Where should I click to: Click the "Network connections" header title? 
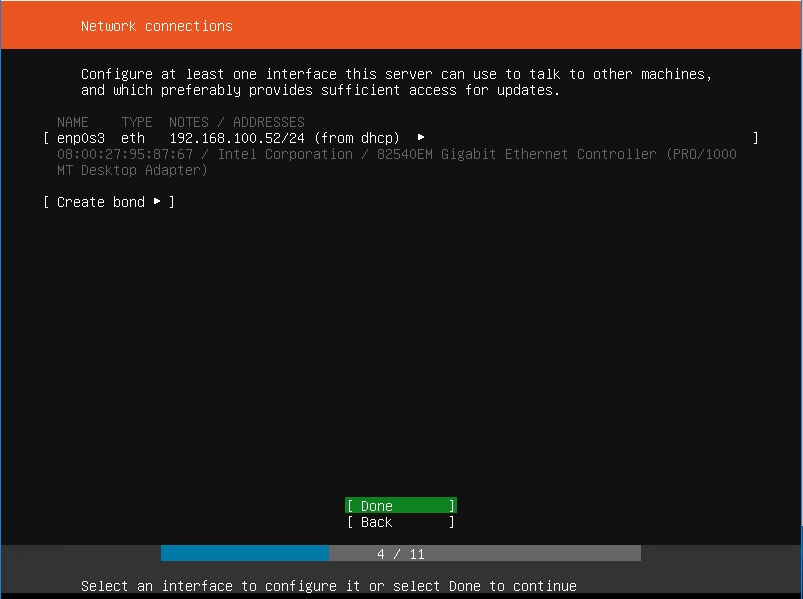(156, 26)
